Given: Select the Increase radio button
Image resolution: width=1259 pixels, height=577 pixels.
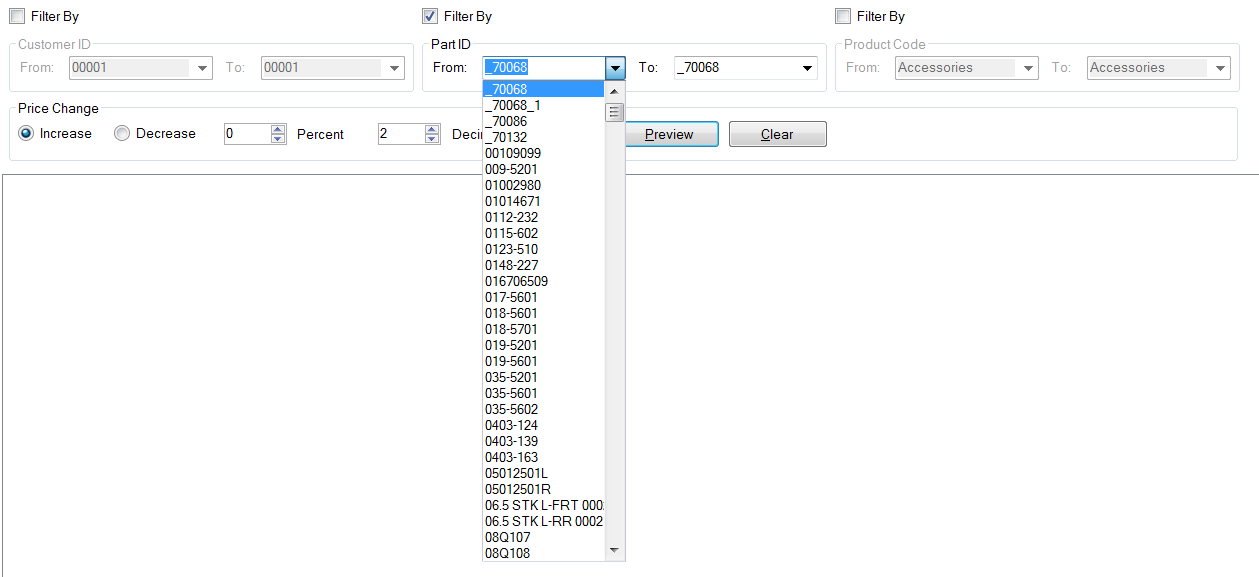Looking at the screenshot, I should 26,133.
